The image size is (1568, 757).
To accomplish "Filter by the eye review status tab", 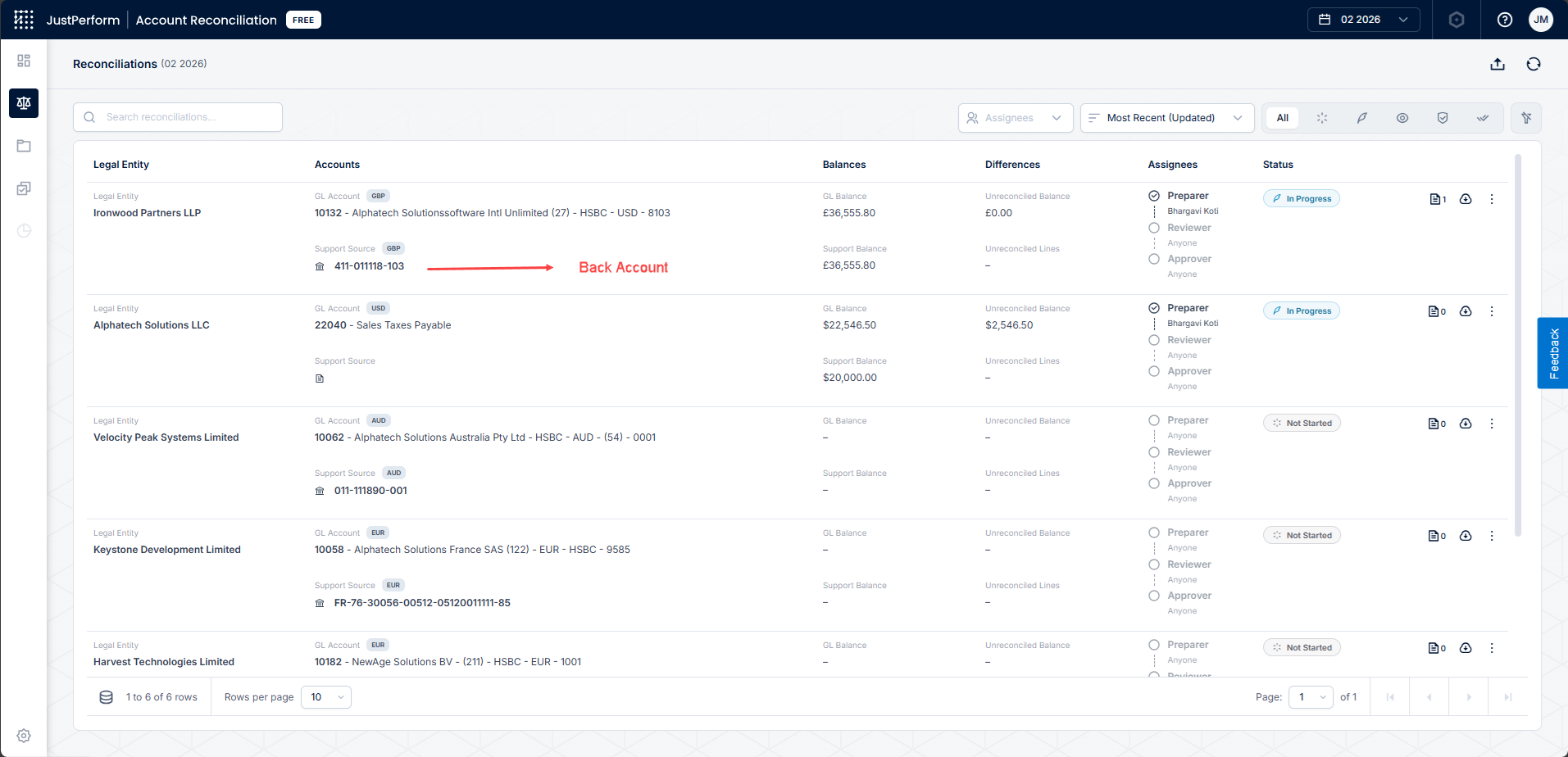I will pos(1402,118).
